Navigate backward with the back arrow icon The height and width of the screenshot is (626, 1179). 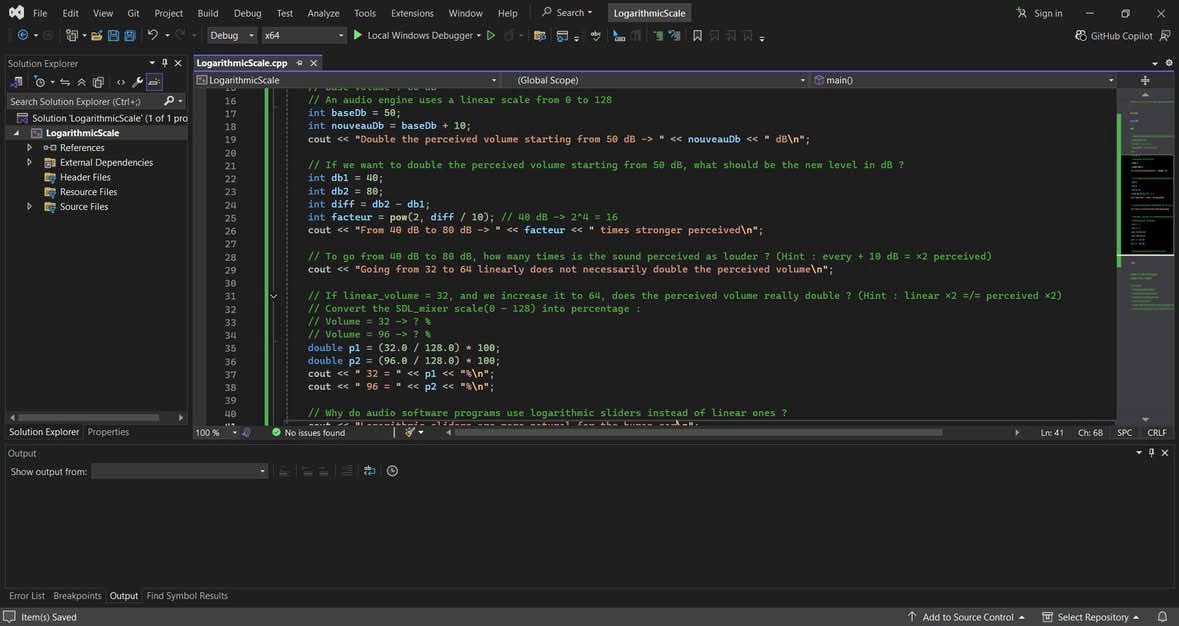click(x=23, y=35)
